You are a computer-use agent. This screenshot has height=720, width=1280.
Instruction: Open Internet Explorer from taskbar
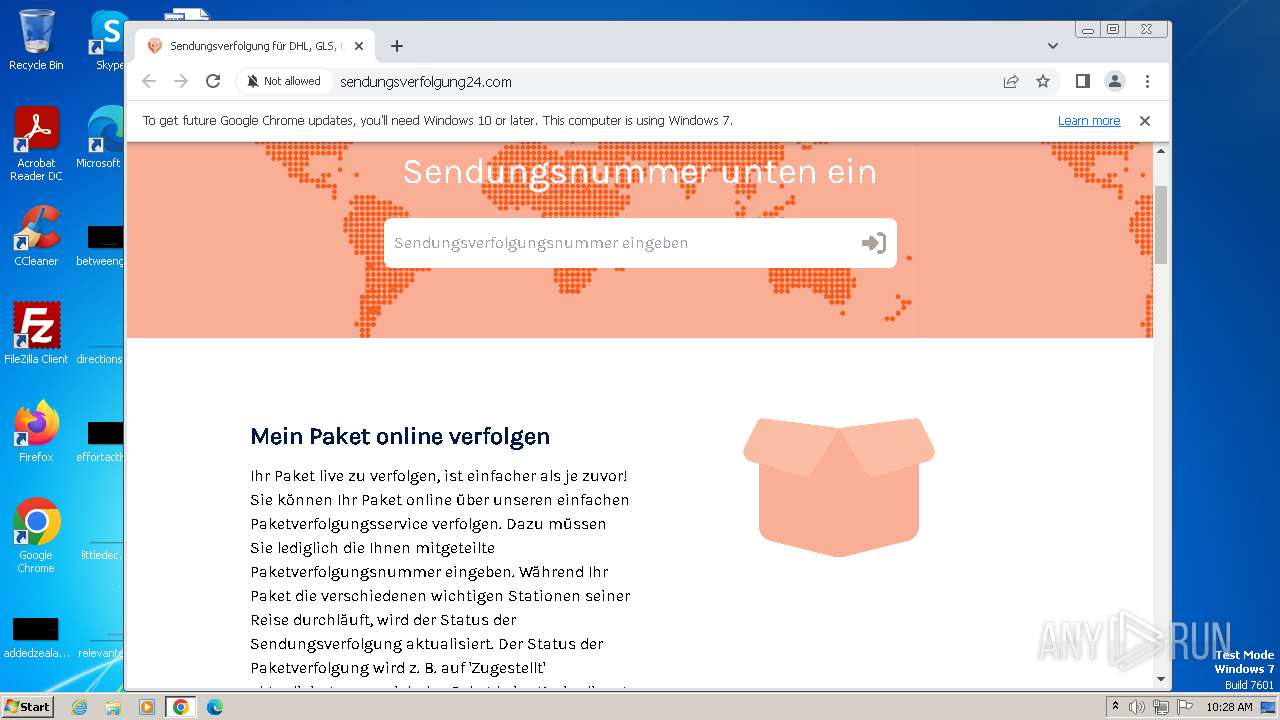[80, 707]
